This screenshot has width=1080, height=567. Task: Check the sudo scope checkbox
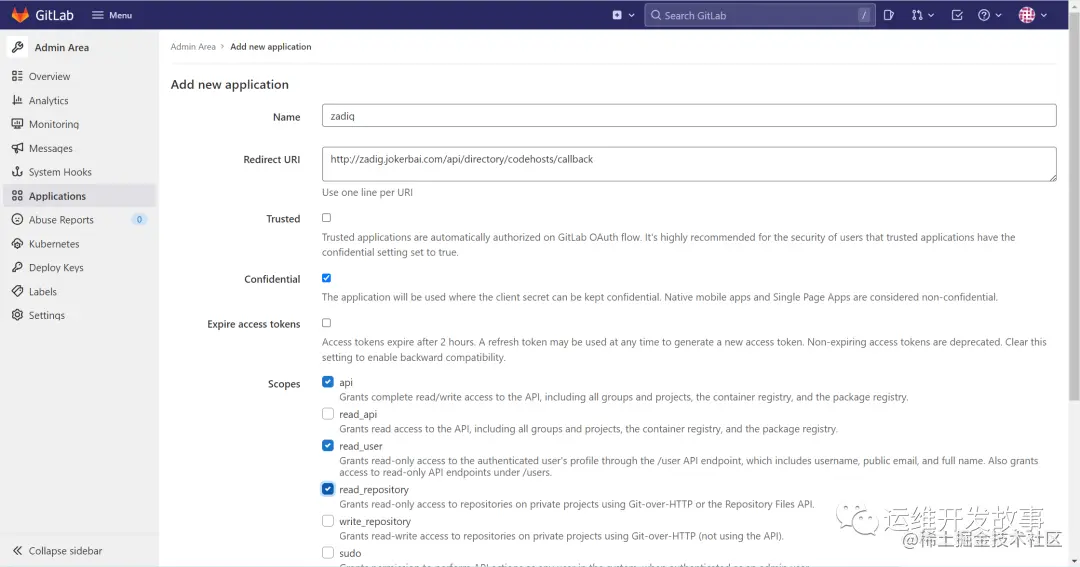328,553
